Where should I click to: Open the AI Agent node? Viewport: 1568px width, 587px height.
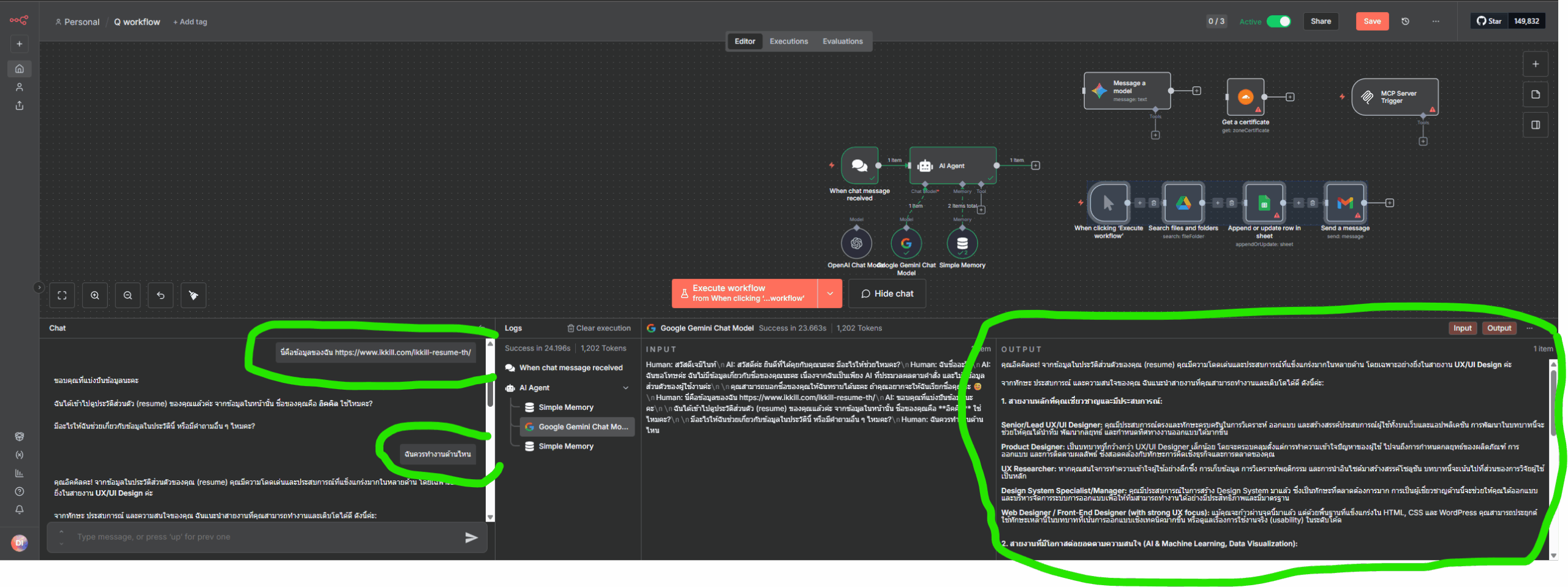coord(952,165)
